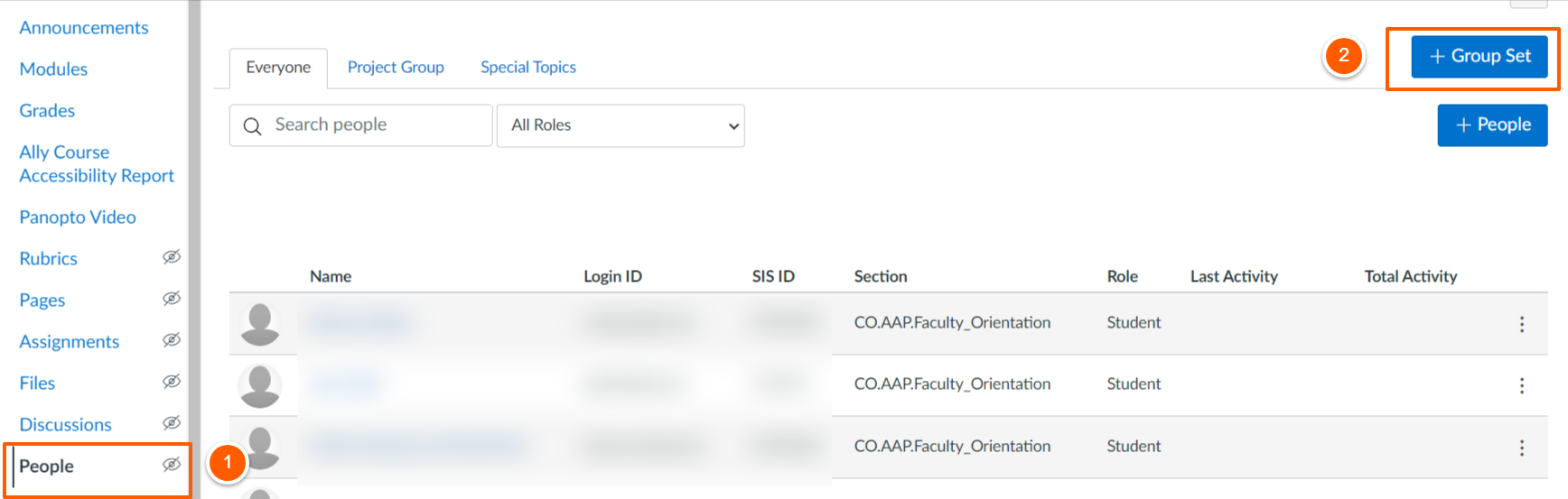Screen dimensions: 1568x499
Task: Click second student's avatar
Action: (260, 385)
